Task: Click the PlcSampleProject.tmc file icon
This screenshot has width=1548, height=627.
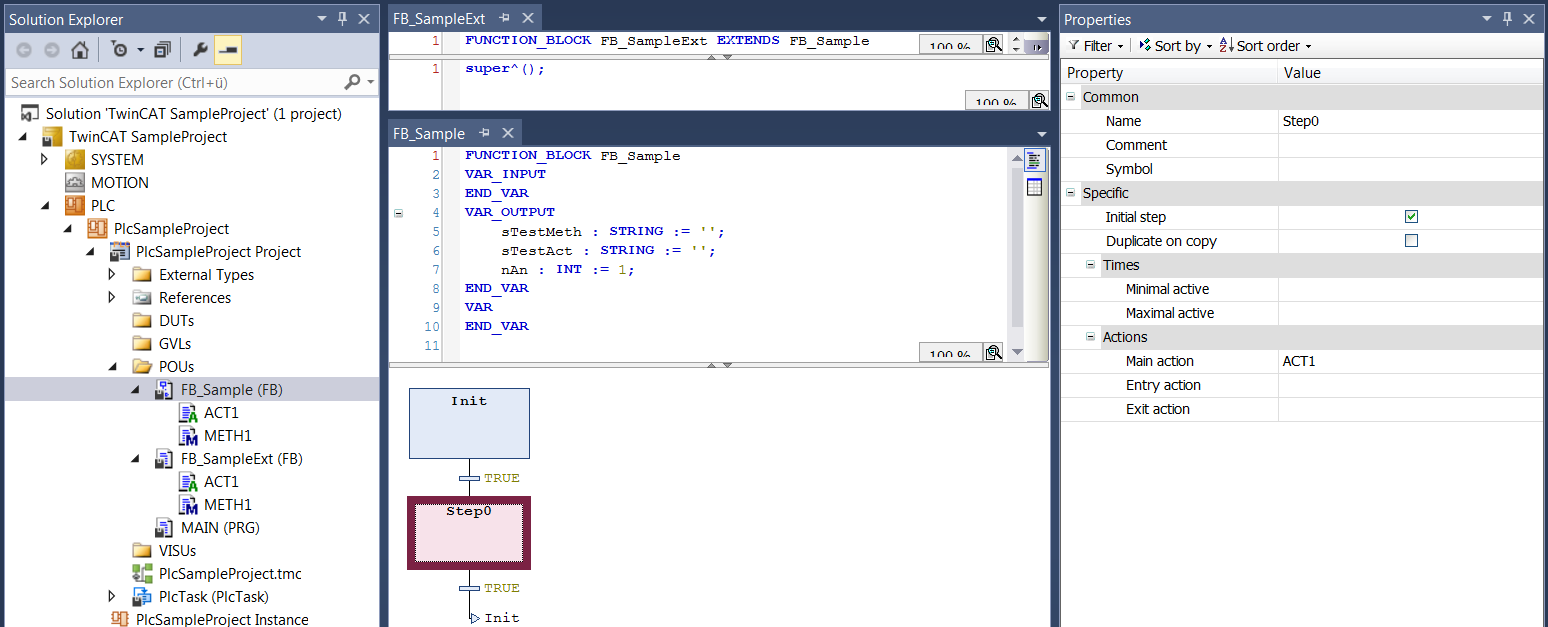Action: pyautogui.click(x=143, y=574)
